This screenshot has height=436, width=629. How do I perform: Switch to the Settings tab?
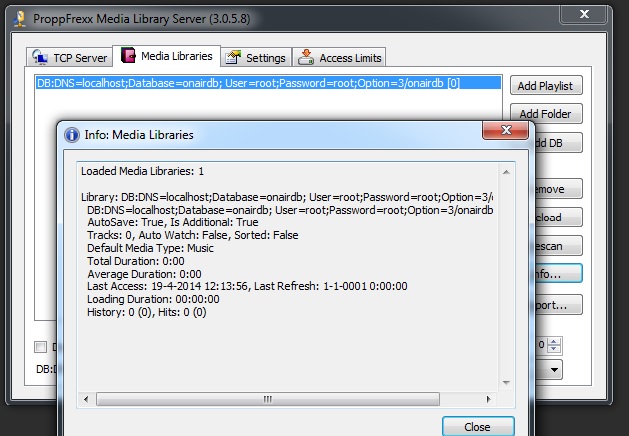[256, 57]
